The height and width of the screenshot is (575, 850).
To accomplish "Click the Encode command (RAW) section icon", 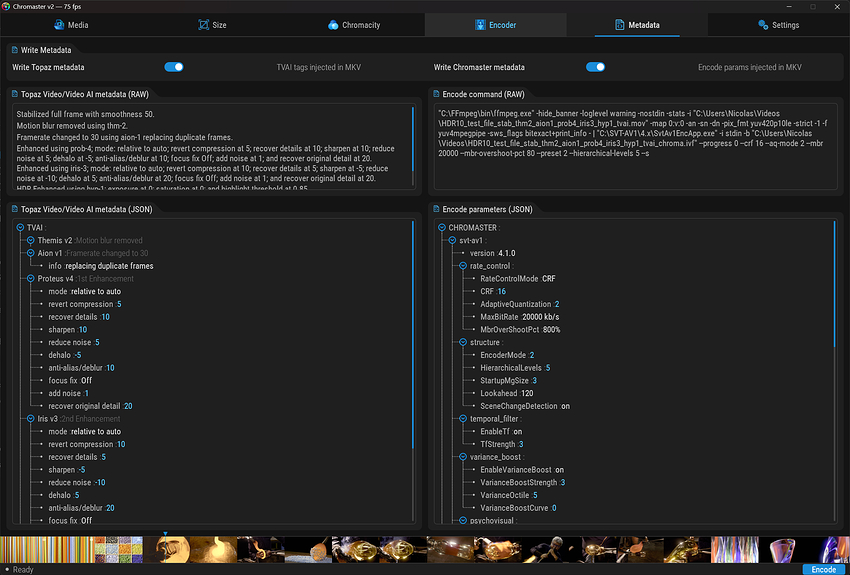I will point(436,94).
